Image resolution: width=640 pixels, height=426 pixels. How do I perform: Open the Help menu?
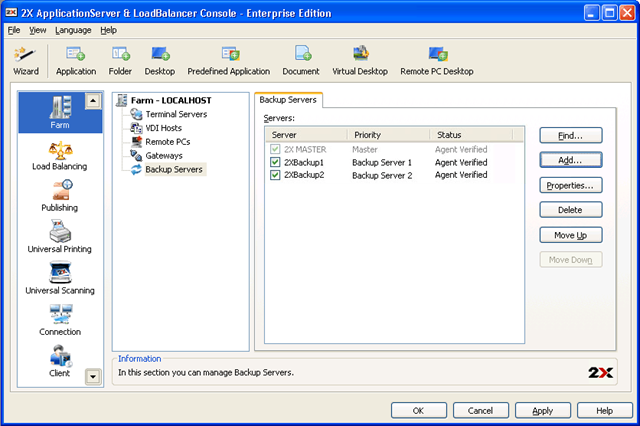point(109,30)
